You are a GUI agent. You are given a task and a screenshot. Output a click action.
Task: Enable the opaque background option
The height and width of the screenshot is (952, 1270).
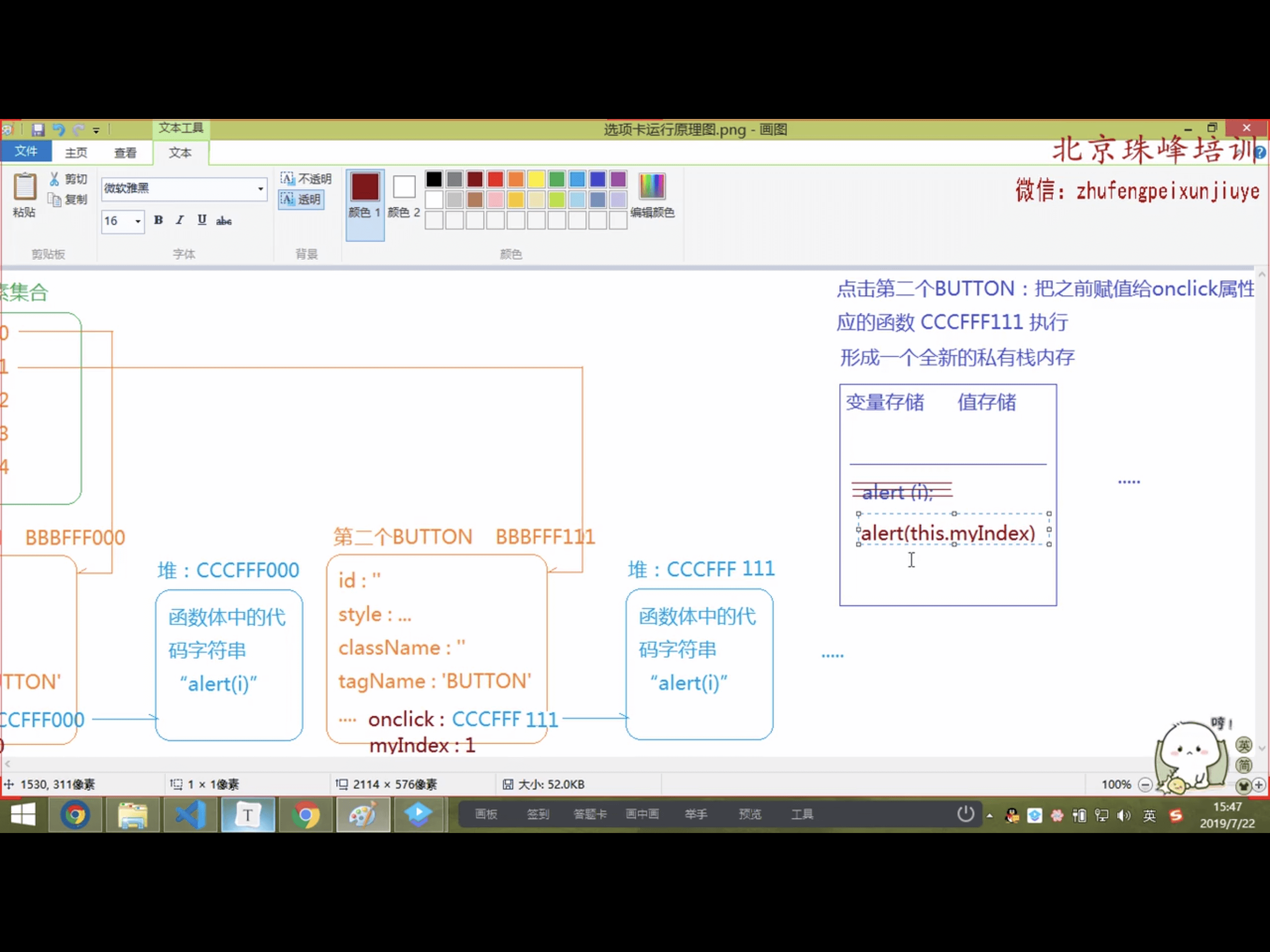pos(306,178)
